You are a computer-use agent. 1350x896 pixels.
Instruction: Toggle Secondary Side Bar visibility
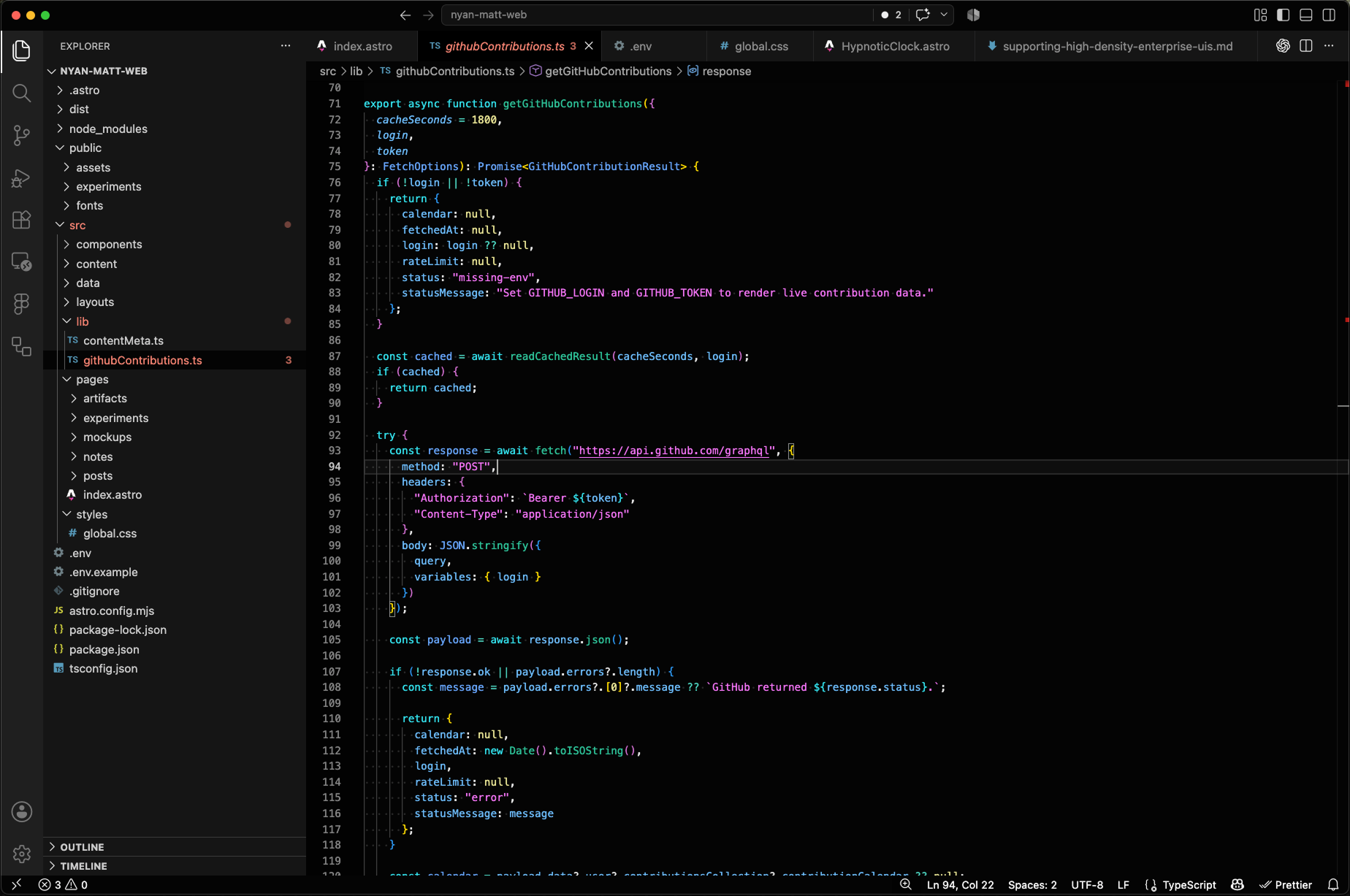click(1329, 15)
